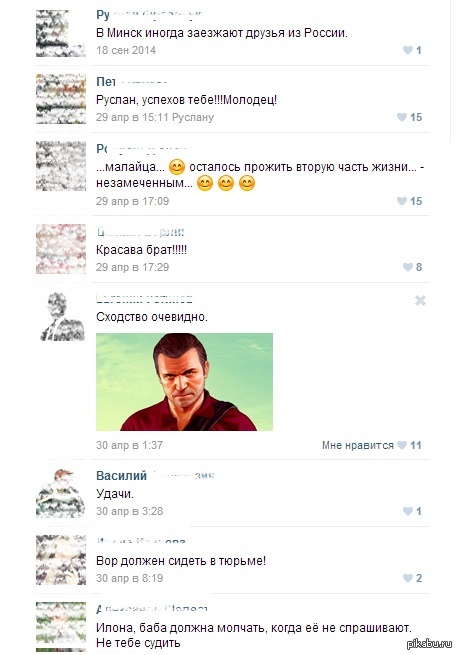Screen dimensions: 457x655
Task: Open the attached red-shirt man image
Action: (x=184, y=382)
